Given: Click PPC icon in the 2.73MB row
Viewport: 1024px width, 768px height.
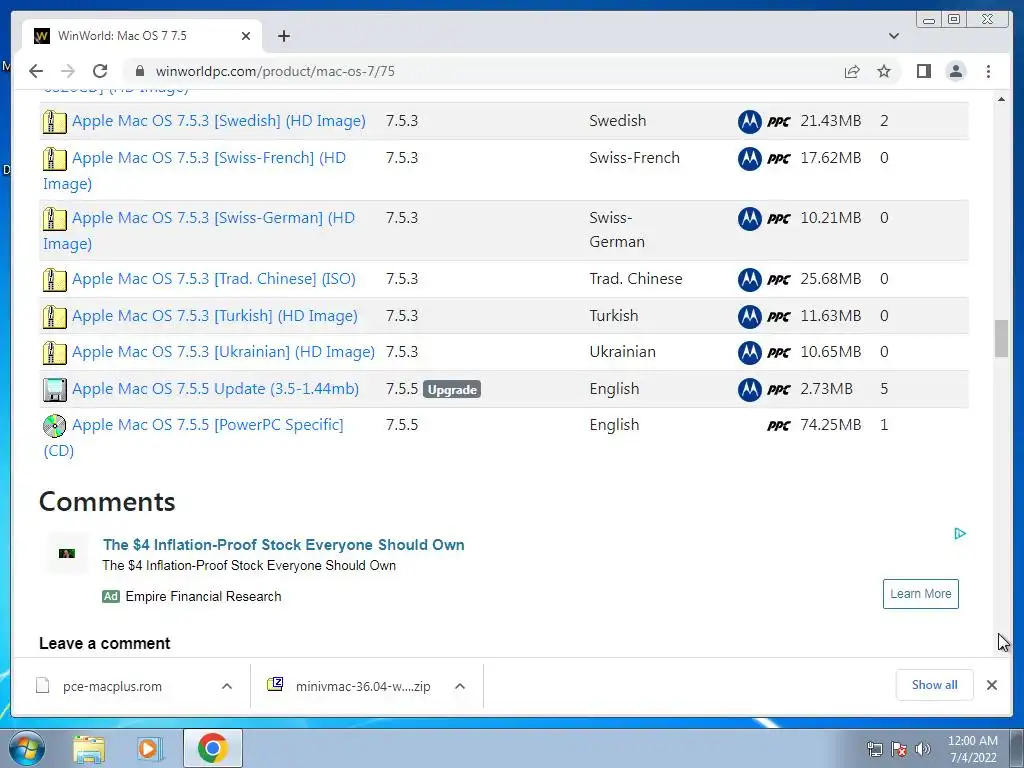Looking at the screenshot, I should click(x=778, y=390).
